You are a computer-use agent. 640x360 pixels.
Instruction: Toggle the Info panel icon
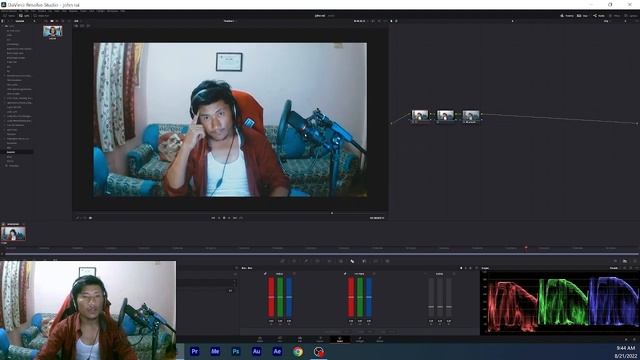click(635, 261)
